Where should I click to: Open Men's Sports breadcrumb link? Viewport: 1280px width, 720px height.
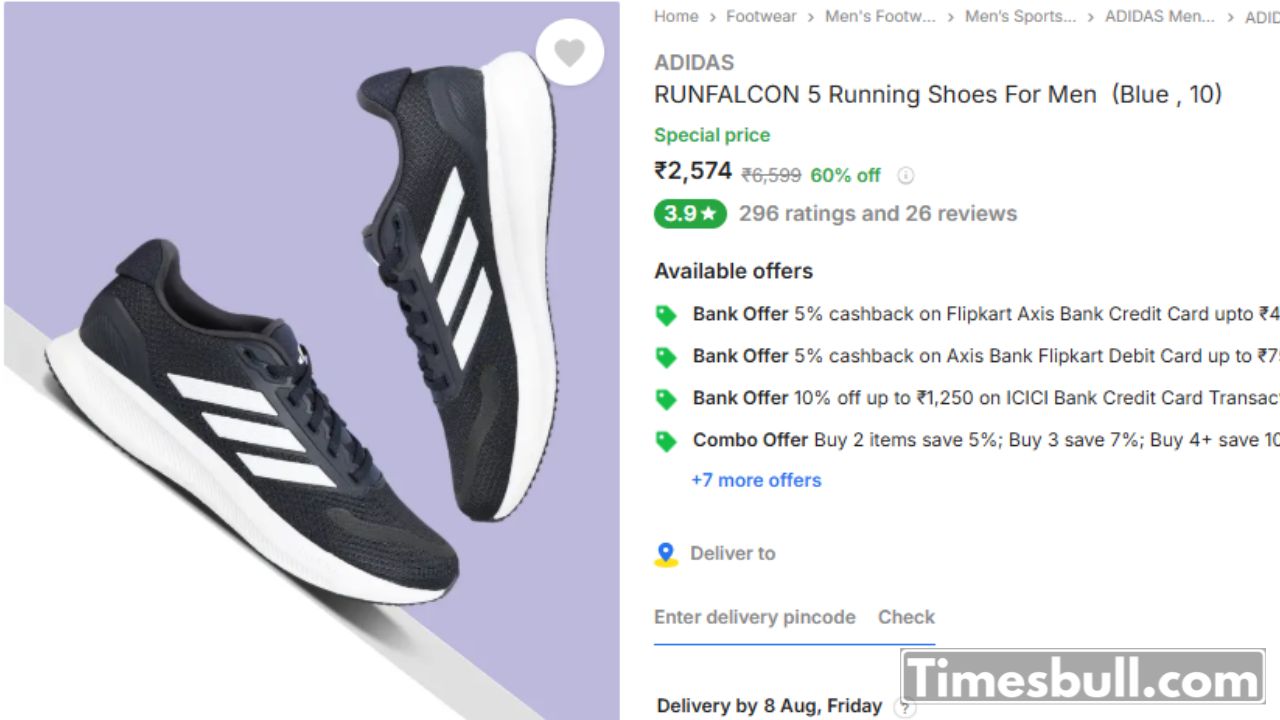1020,16
